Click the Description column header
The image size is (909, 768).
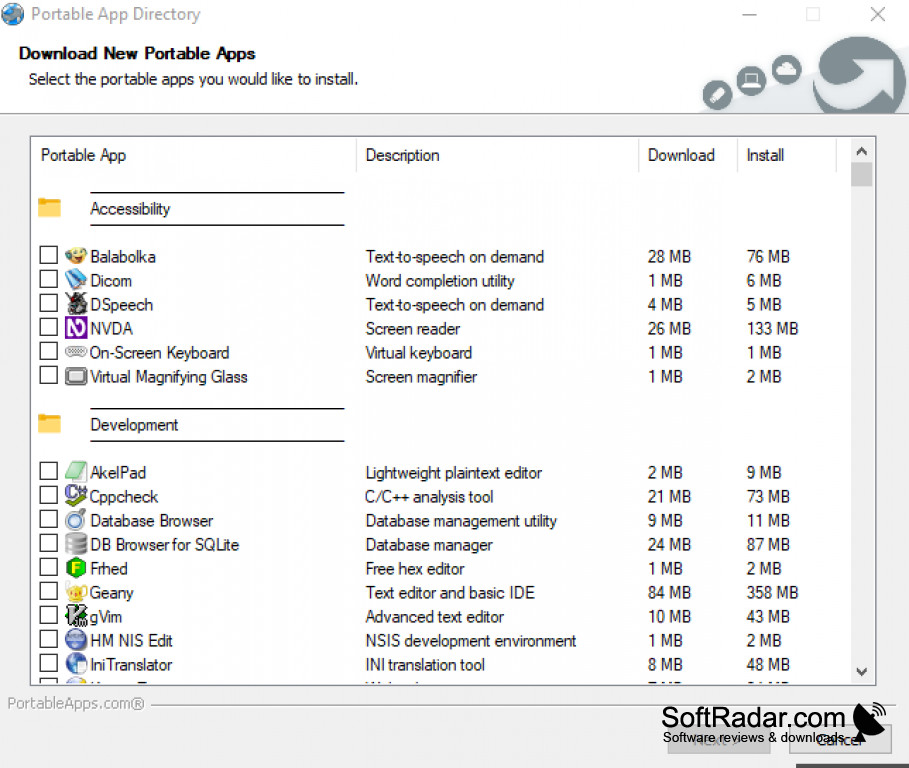click(x=497, y=155)
